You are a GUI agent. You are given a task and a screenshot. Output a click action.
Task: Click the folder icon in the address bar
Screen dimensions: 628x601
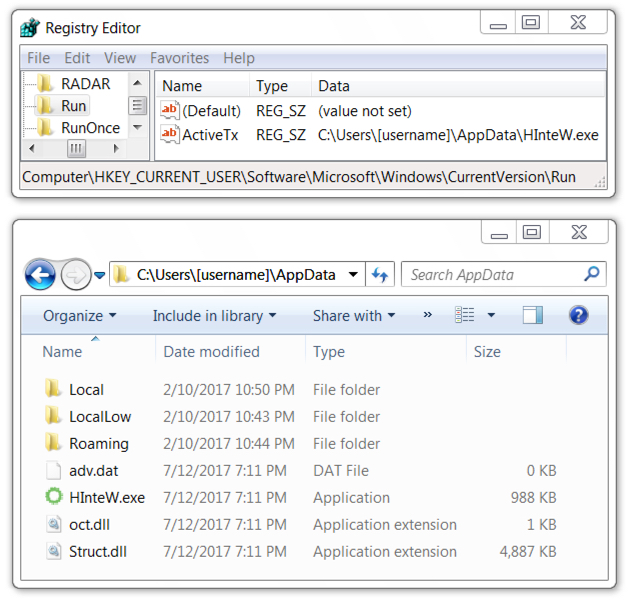pyautogui.click(x=121, y=275)
